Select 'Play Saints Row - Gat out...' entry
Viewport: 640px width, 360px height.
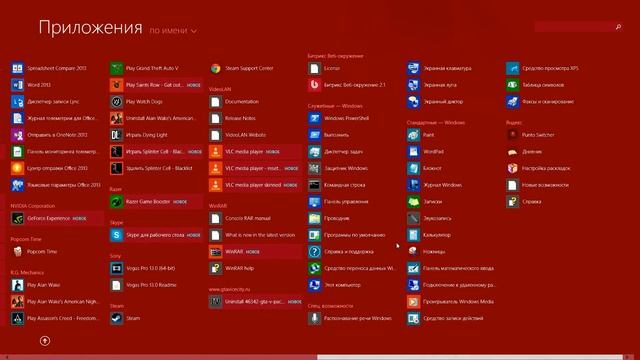pos(156,85)
